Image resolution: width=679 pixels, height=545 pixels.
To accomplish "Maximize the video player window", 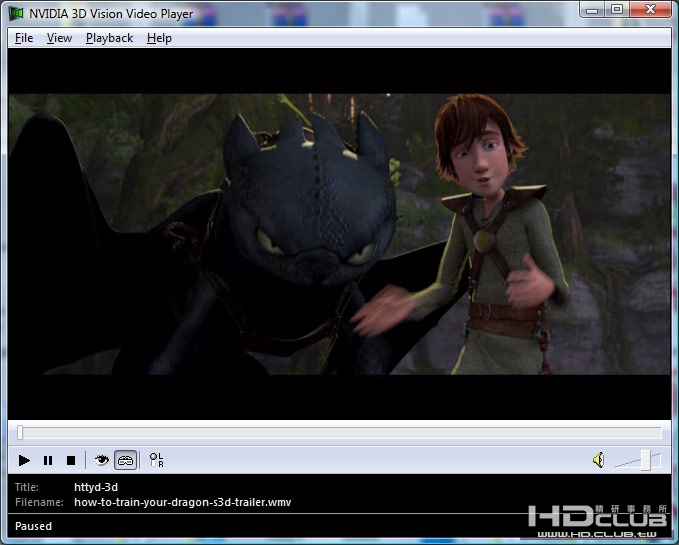I will (617, 10).
